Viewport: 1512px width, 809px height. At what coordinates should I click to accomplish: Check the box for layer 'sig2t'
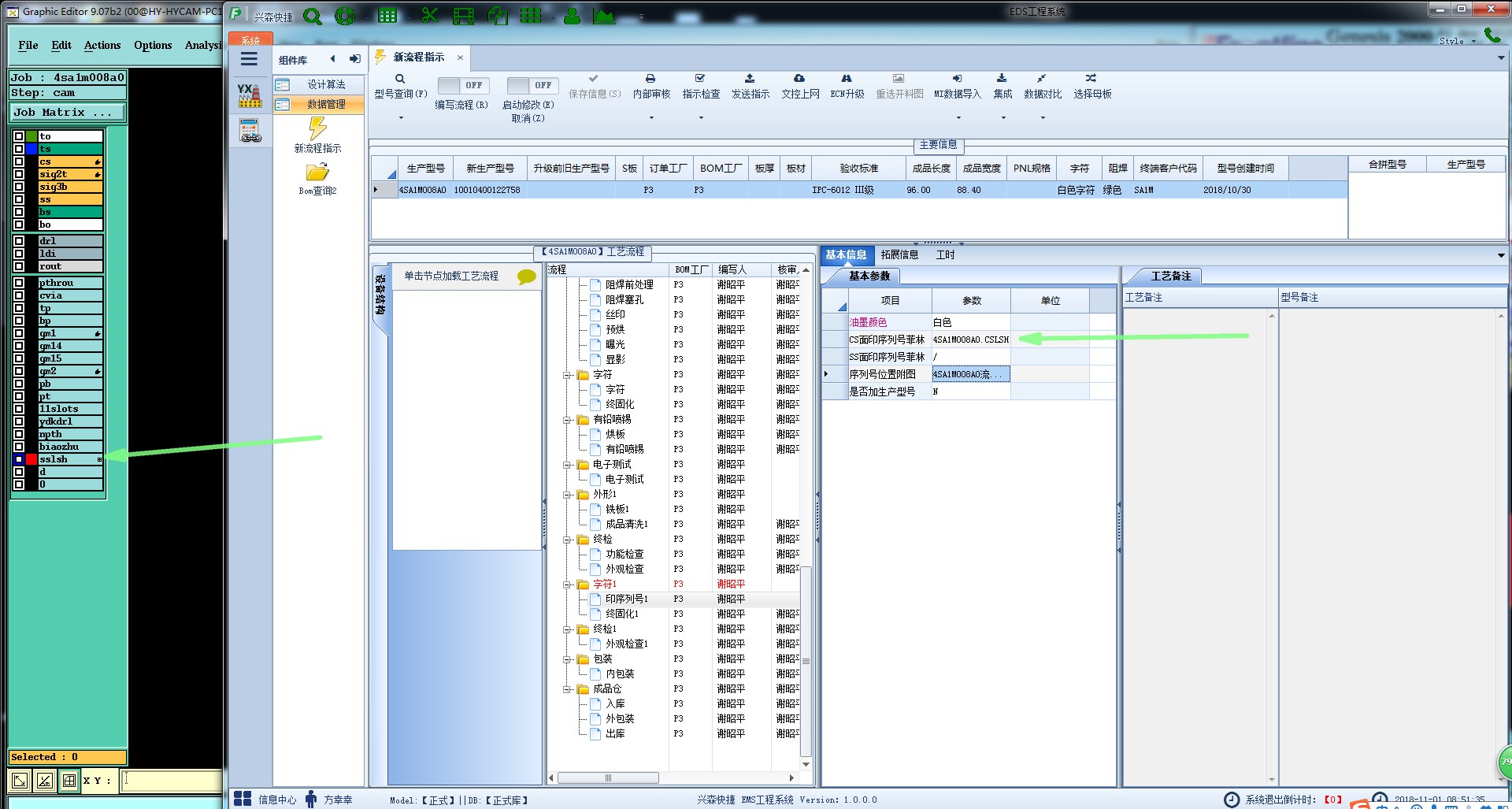(19, 174)
